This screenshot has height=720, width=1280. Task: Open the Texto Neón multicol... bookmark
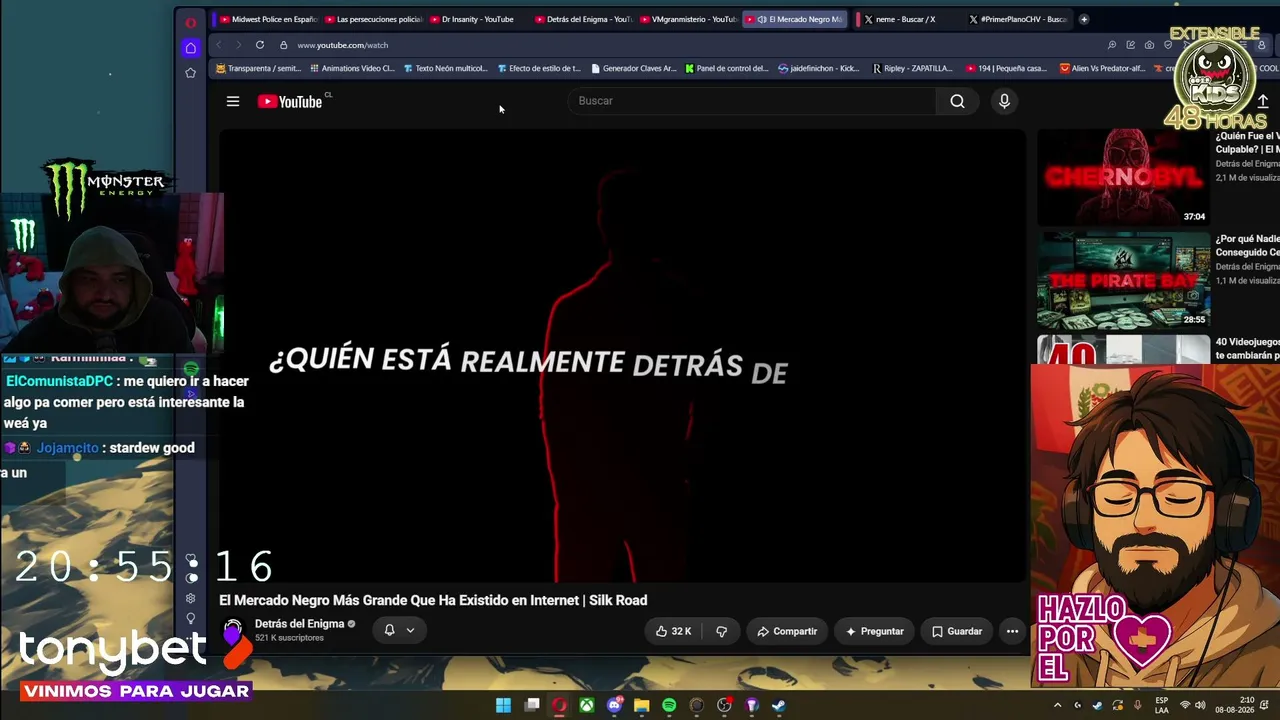pyautogui.click(x=446, y=69)
